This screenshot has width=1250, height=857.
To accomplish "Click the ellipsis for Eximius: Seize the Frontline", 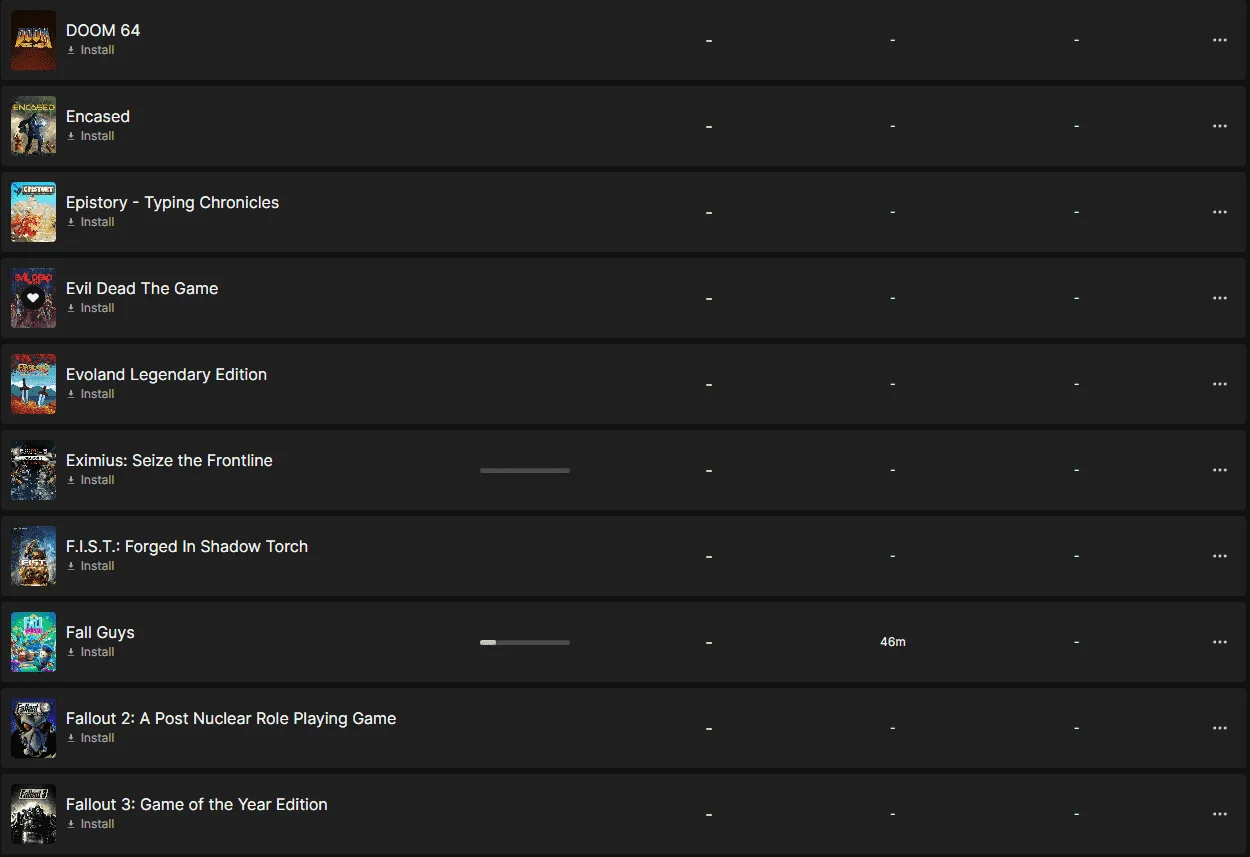I will (1219, 470).
